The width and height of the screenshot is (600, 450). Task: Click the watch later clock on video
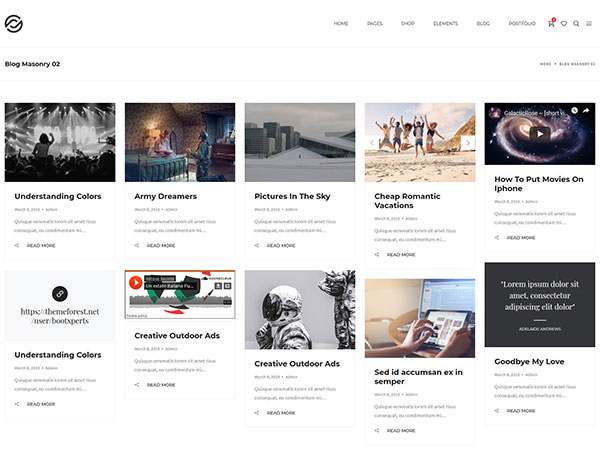(574, 111)
